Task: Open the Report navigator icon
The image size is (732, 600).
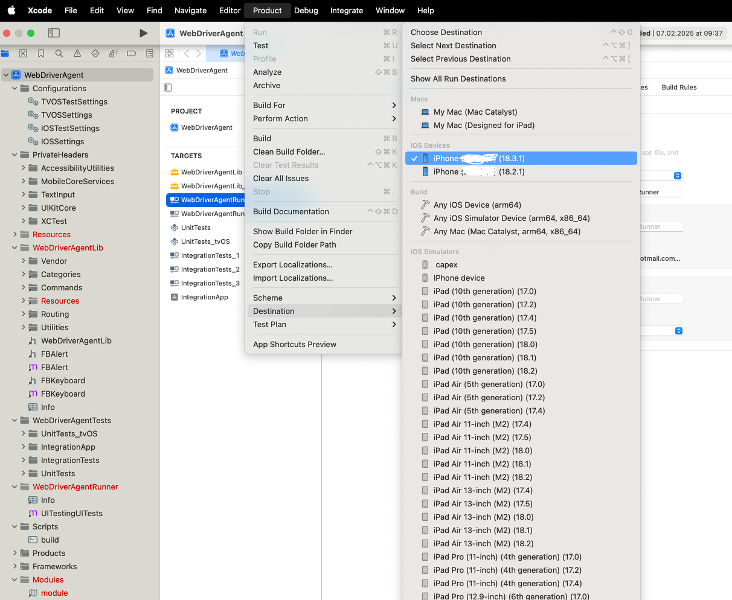Action: (x=149, y=54)
